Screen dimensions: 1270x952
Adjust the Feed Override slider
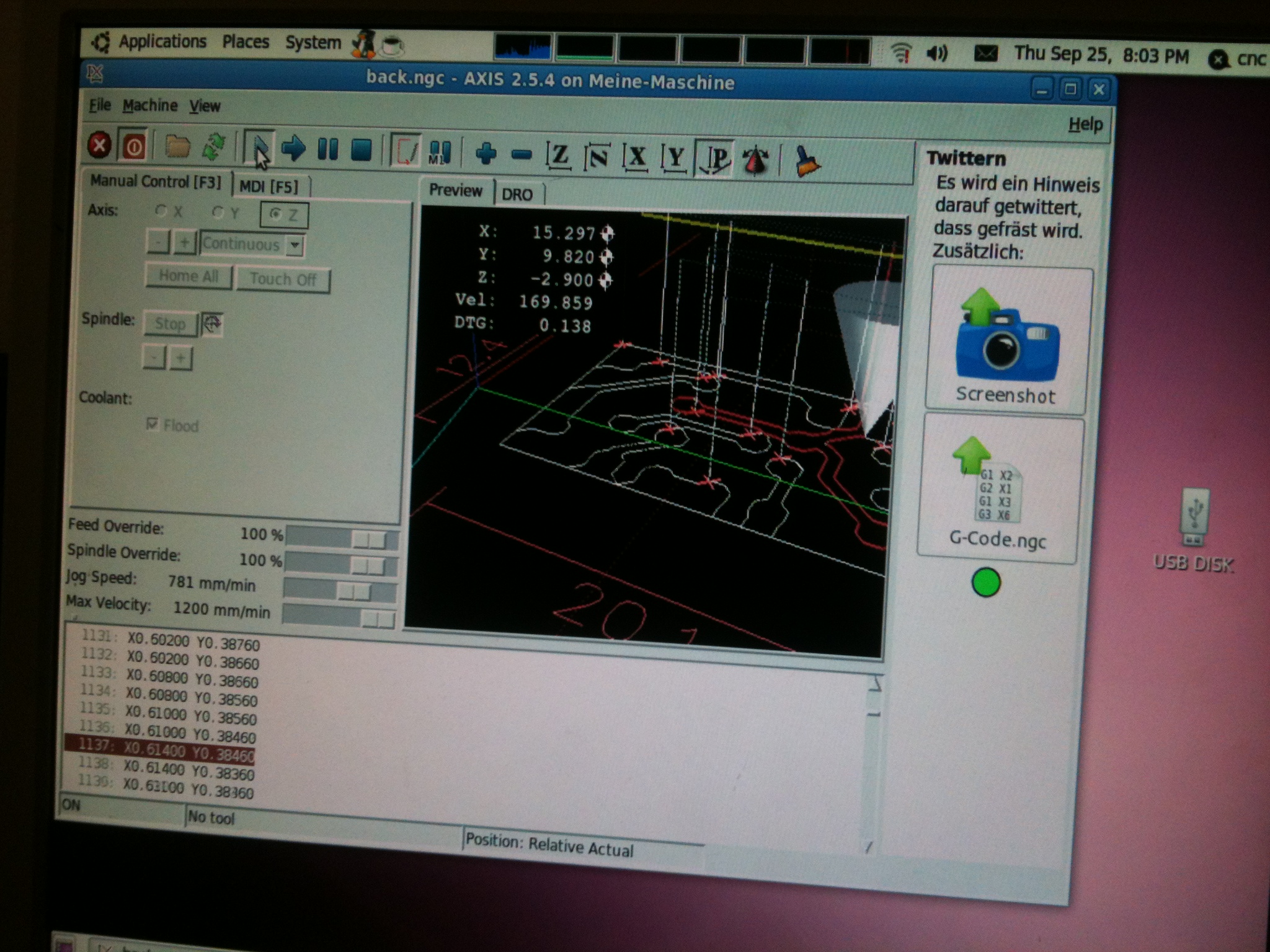coord(341,539)
